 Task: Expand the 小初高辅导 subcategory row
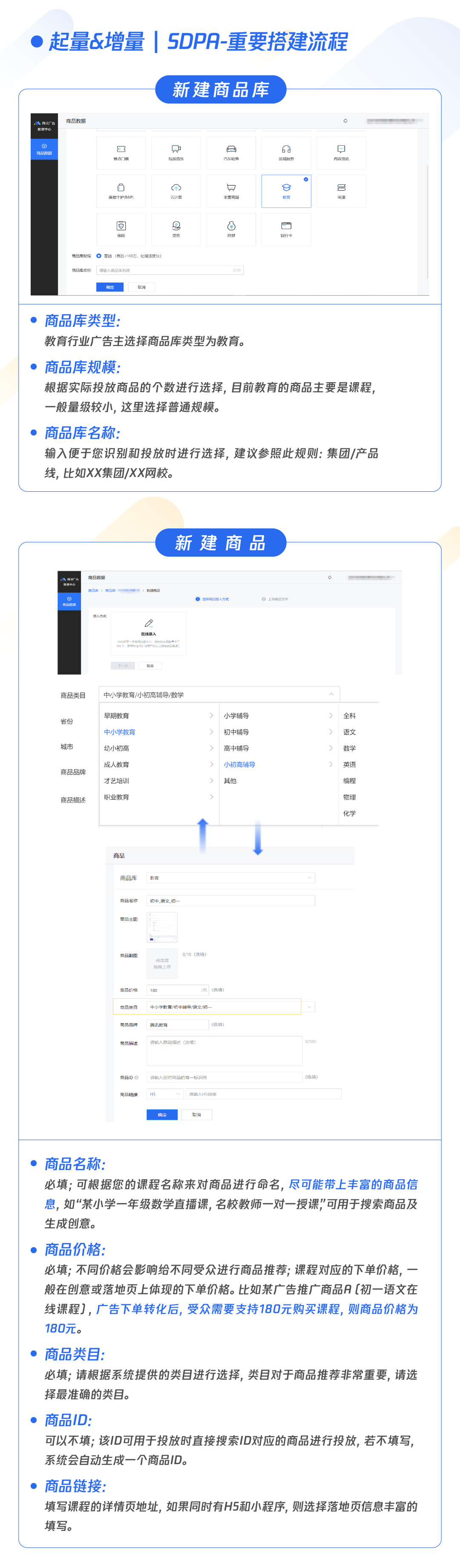(x=278, y=764)
